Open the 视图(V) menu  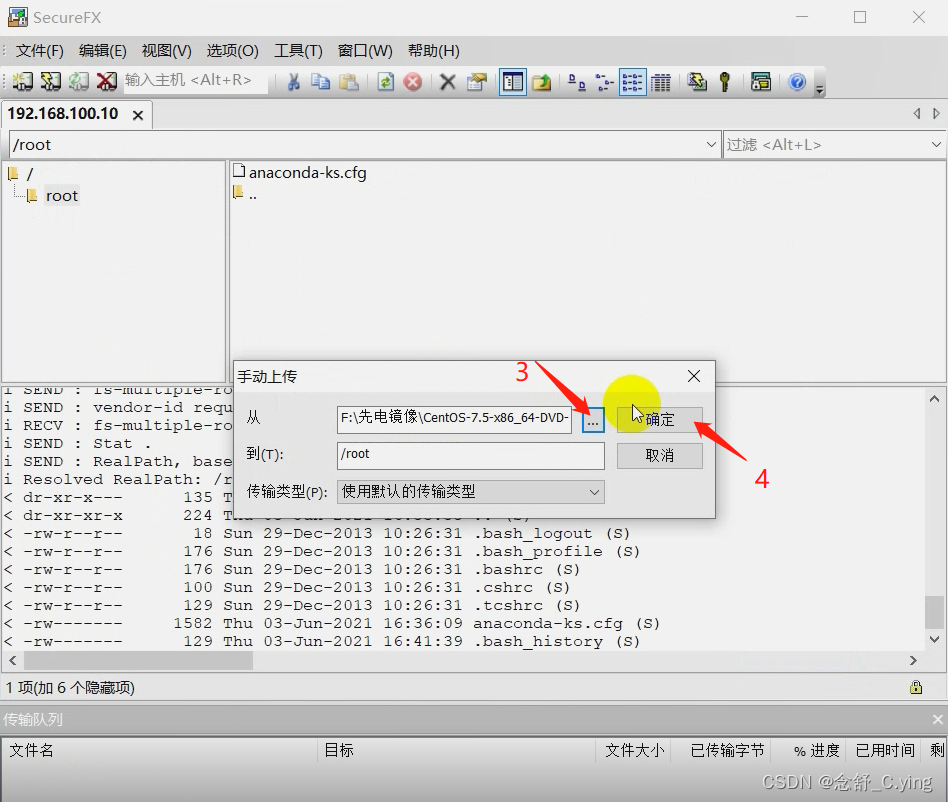click(x=166, y=51)
